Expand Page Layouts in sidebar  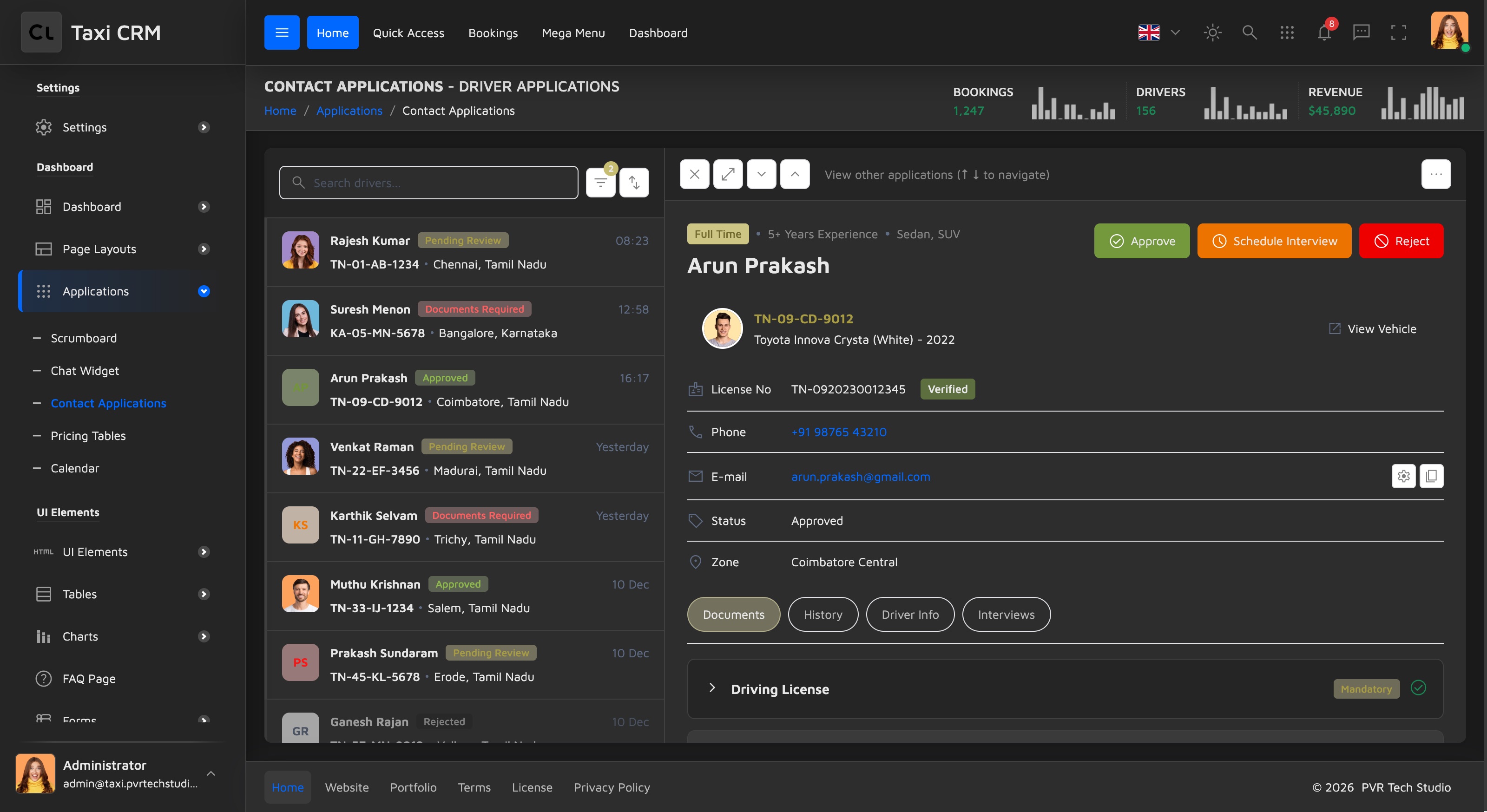pos(122,249)
